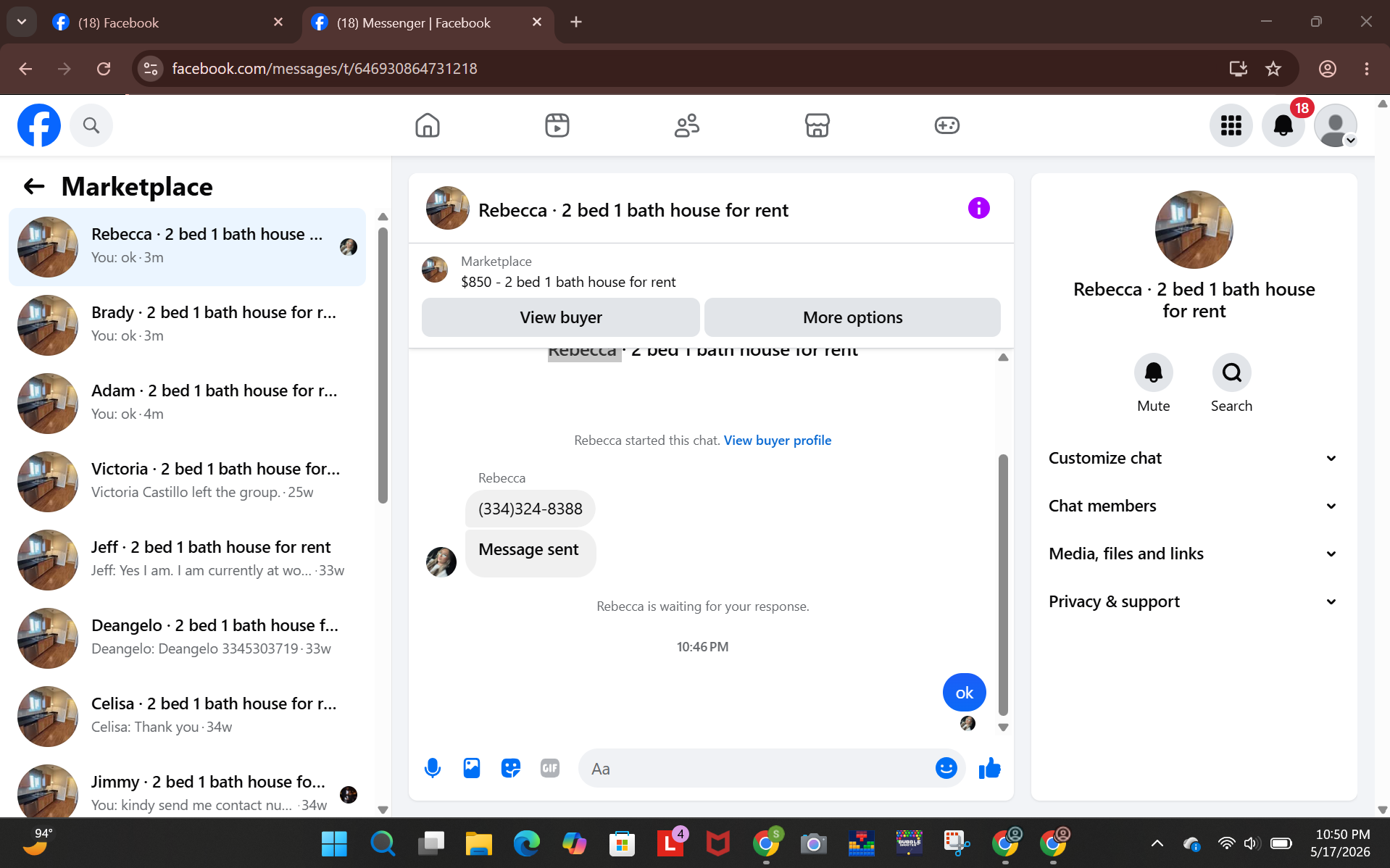Reload the page

pos(104,69)
